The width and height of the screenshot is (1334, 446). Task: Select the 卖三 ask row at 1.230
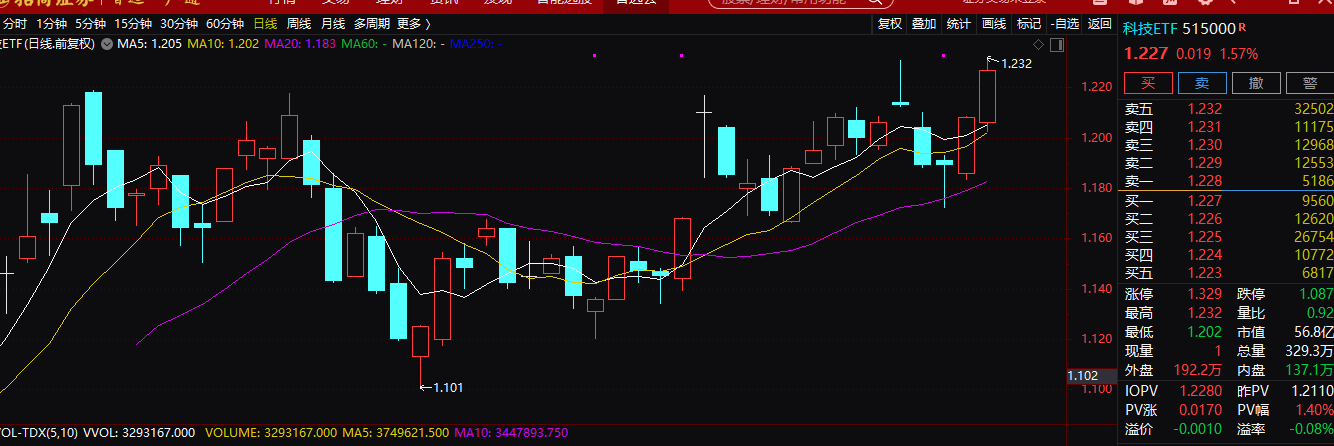(x=1228, y=145)
